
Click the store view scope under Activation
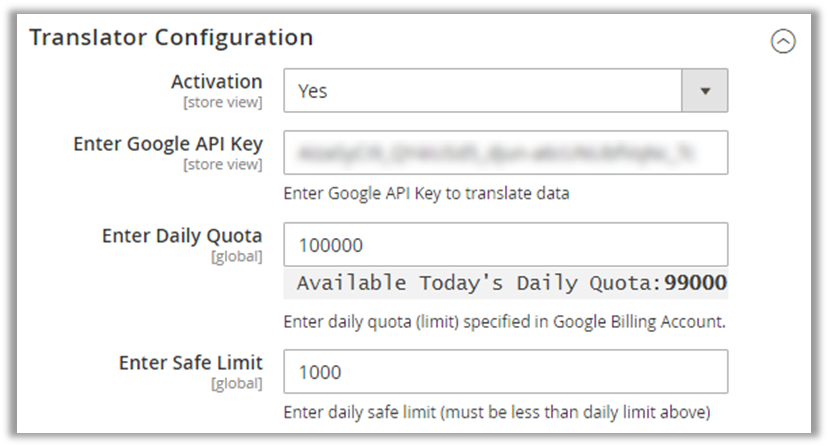(x=222, y=102)
